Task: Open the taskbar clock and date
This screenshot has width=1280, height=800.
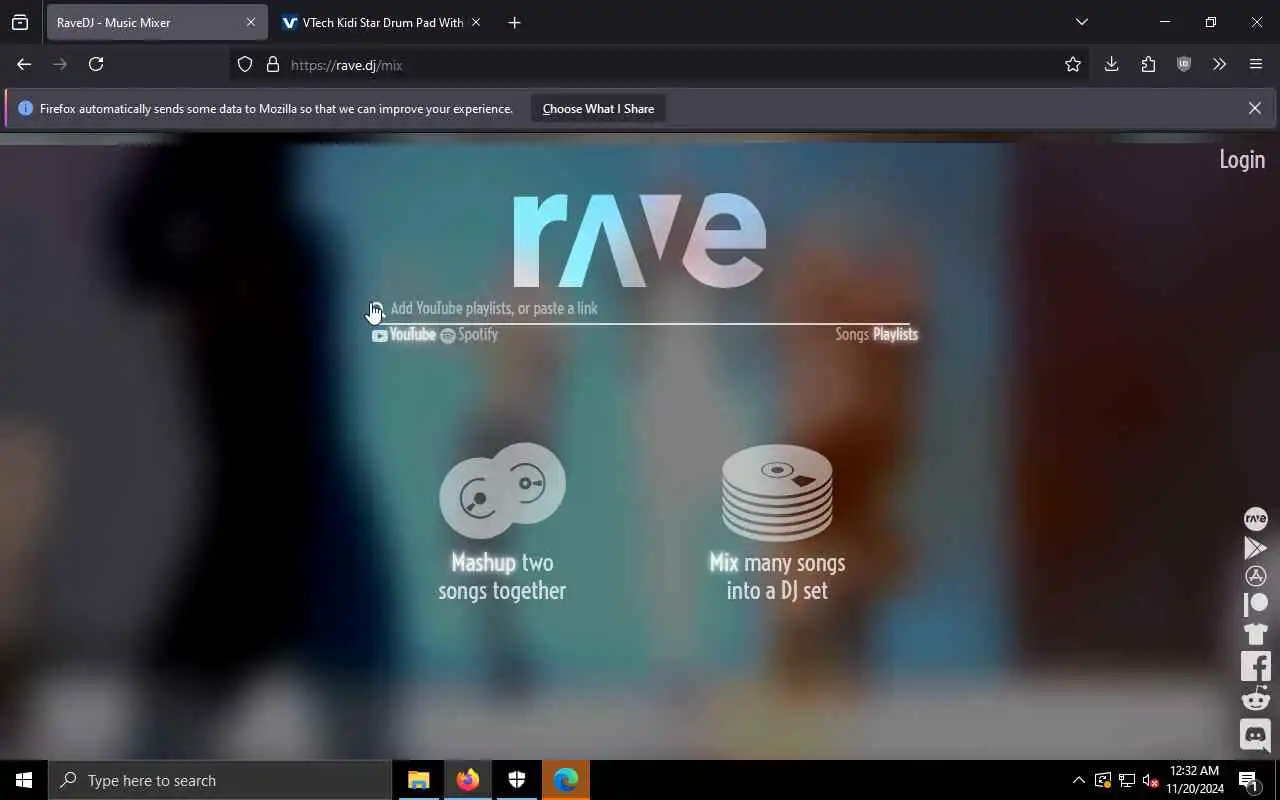Action: coord(1195,780)
